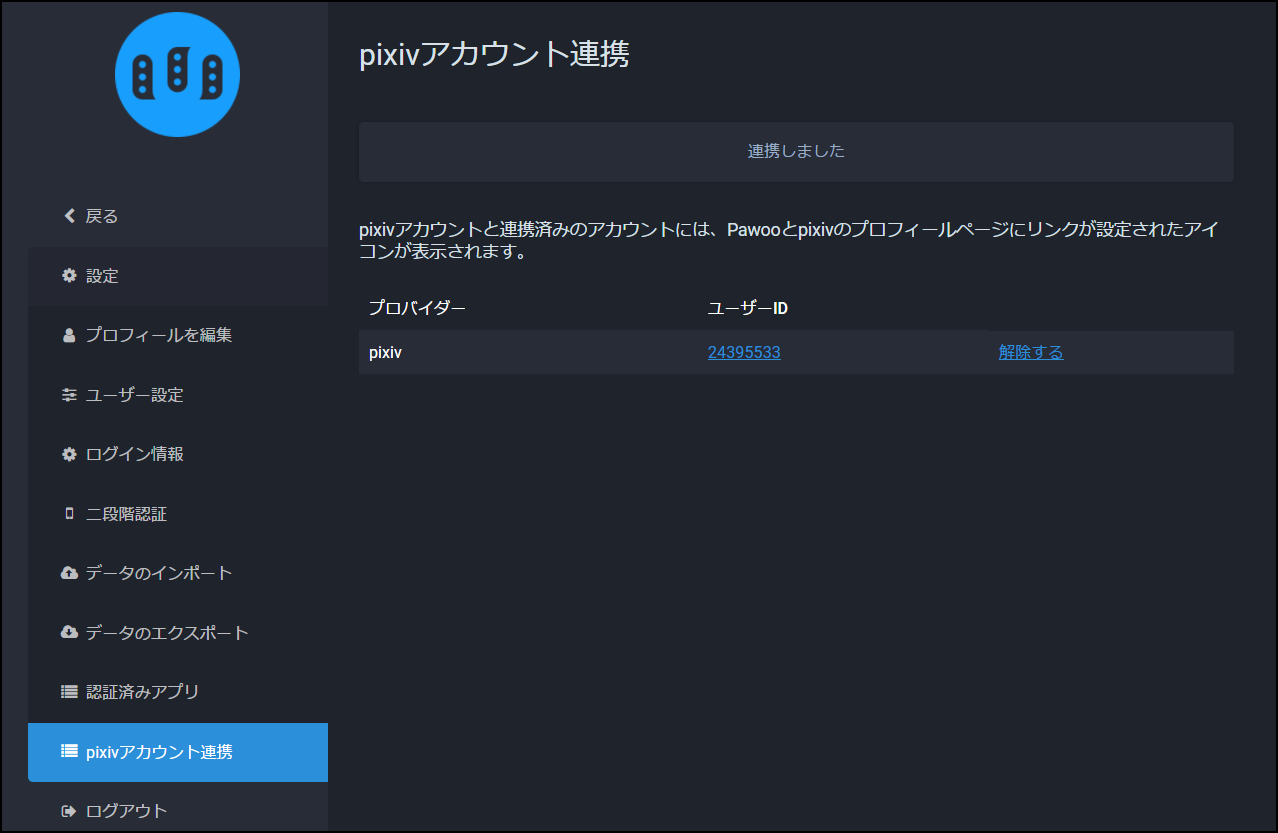The width and height of the screenshot is (1278, 833).
Task: Select the pixivアカウント連携 sidebar item
Action: [x=178, y=752]
